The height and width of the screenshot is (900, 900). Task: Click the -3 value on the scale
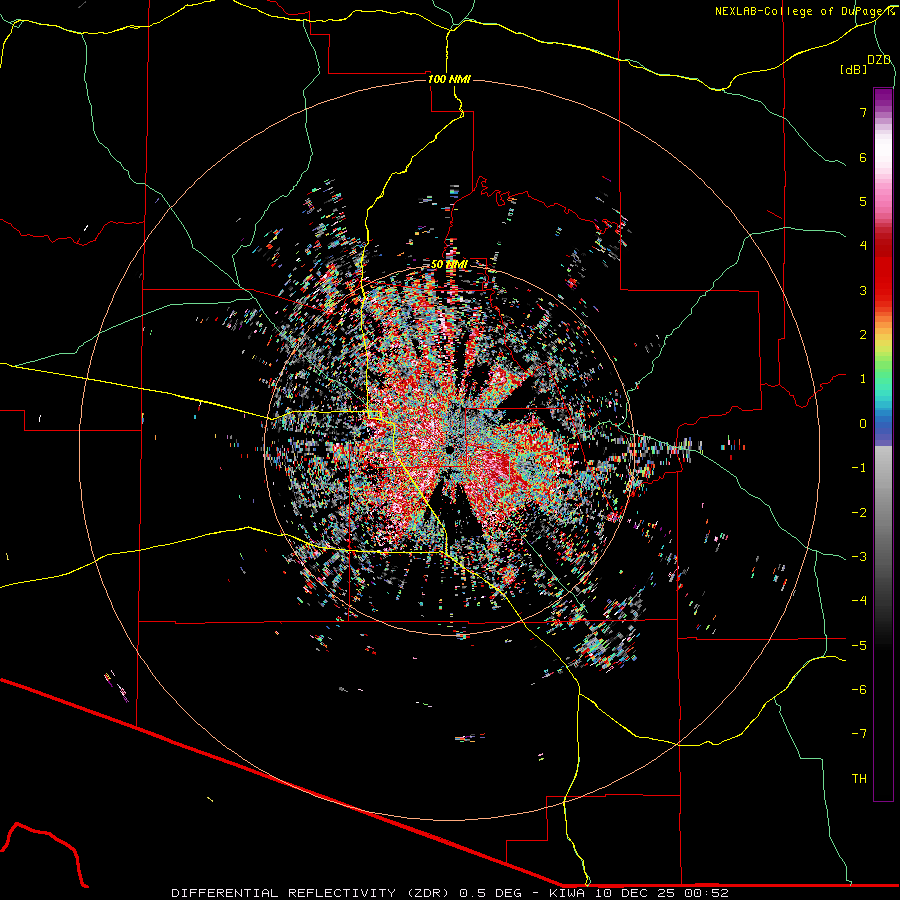859,557
